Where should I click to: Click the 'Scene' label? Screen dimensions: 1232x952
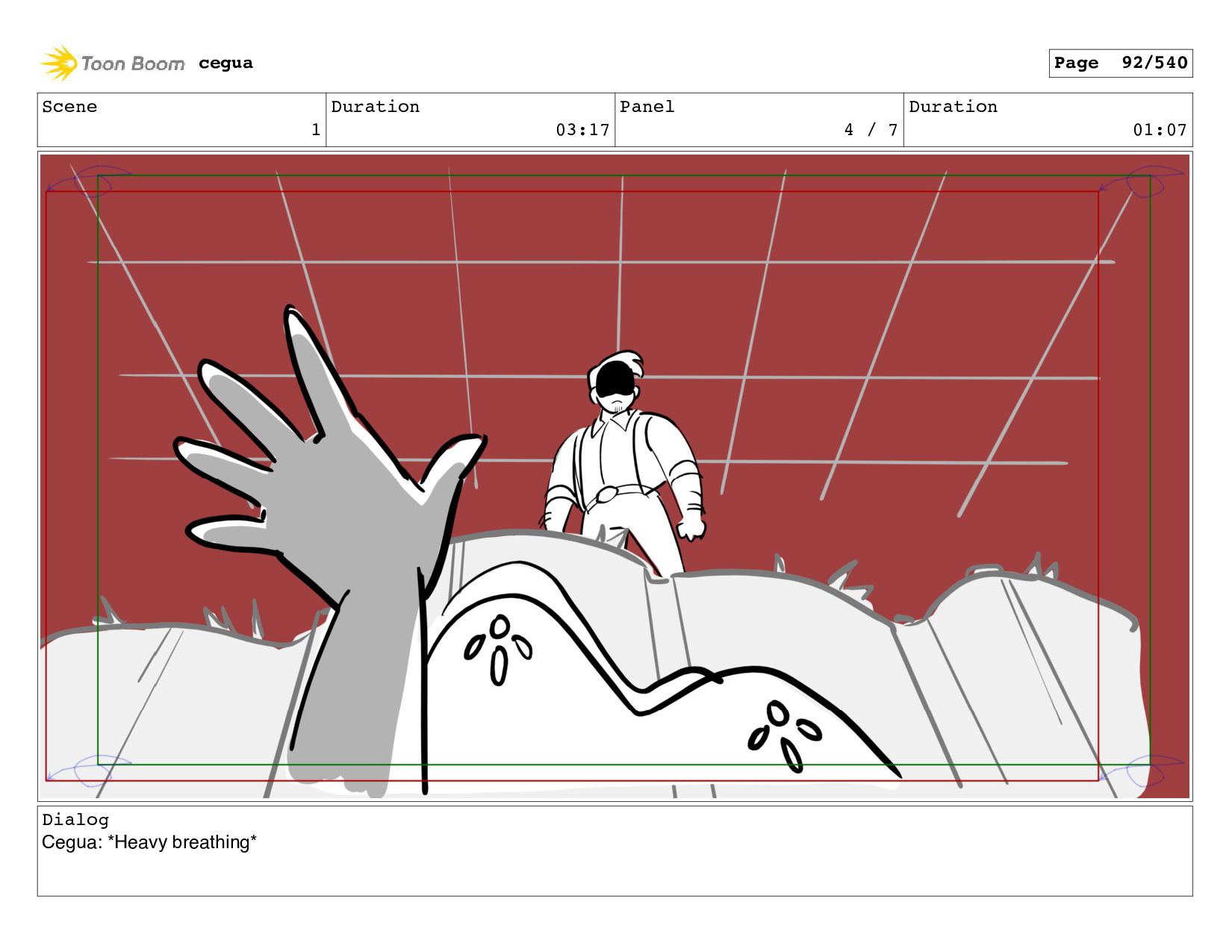(69, 107)
